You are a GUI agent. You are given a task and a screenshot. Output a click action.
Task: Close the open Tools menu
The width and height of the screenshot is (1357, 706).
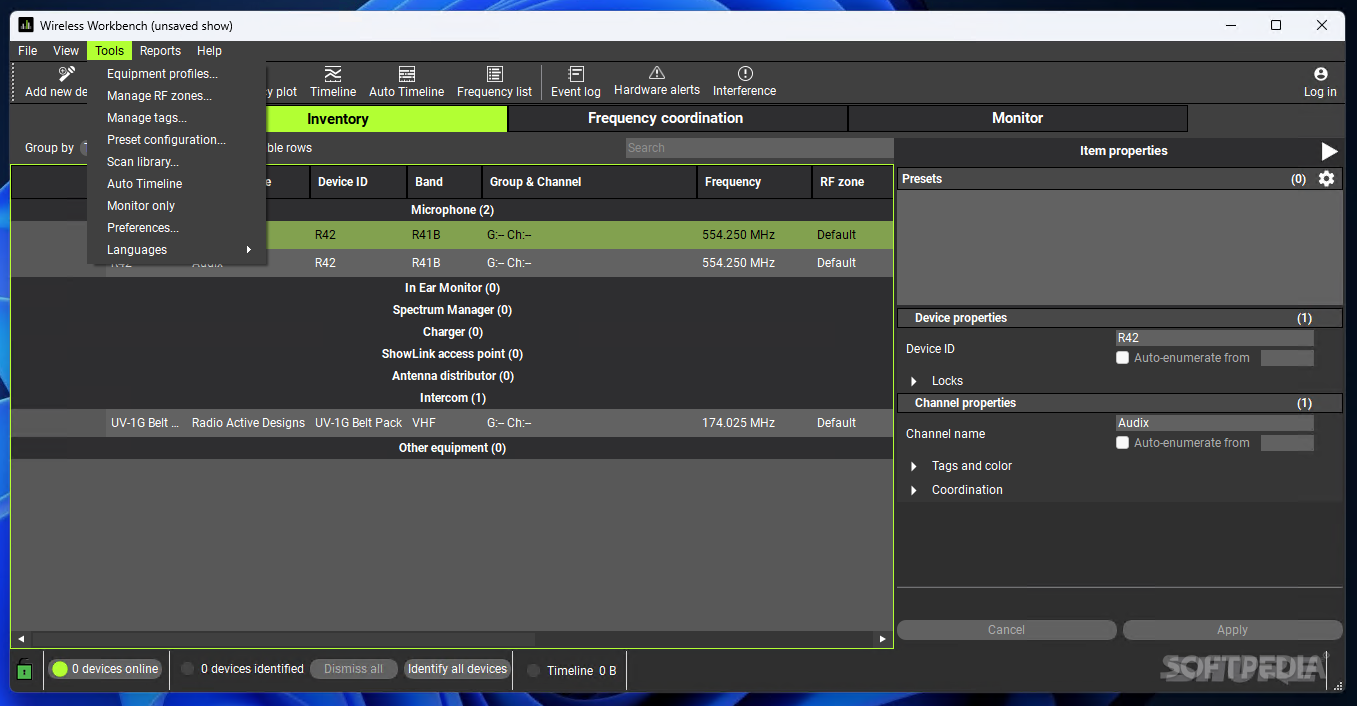coord(110,51)
